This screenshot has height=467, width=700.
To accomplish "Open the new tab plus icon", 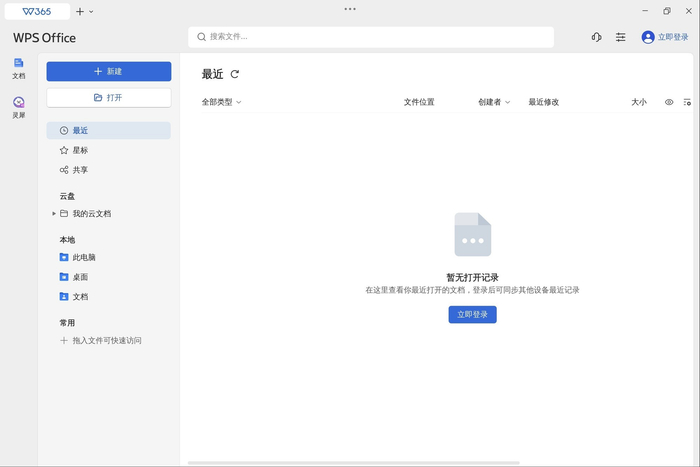I will 80,11.
